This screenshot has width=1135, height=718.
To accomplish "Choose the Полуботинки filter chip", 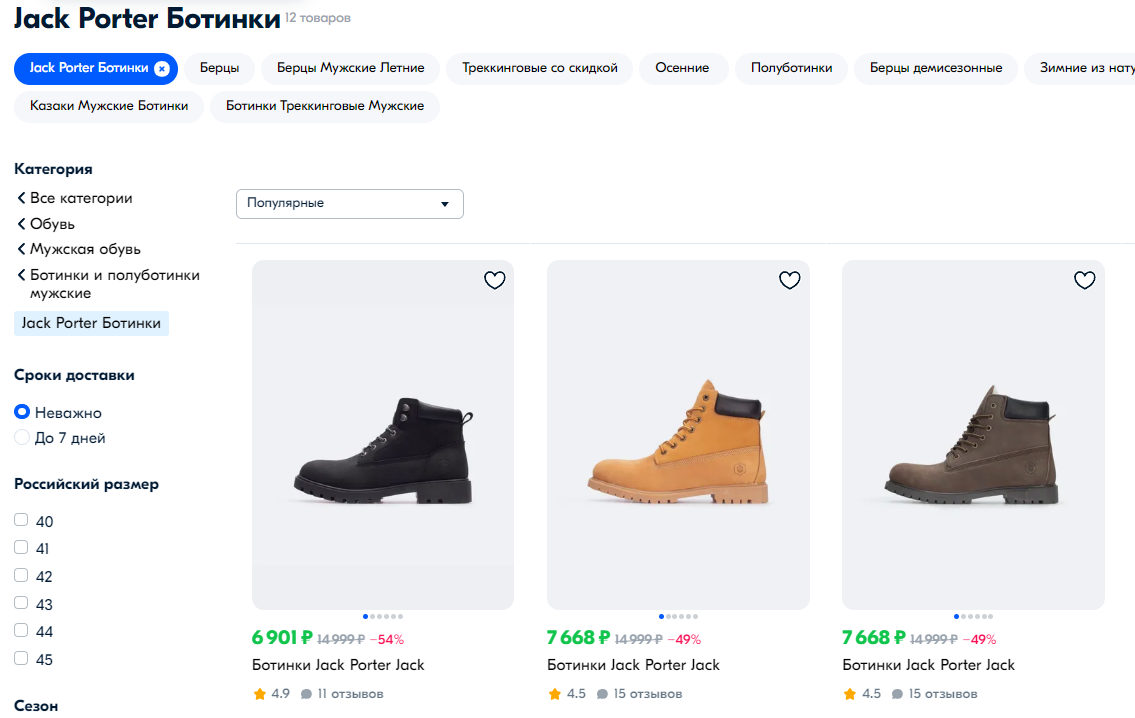I will 791,68.
